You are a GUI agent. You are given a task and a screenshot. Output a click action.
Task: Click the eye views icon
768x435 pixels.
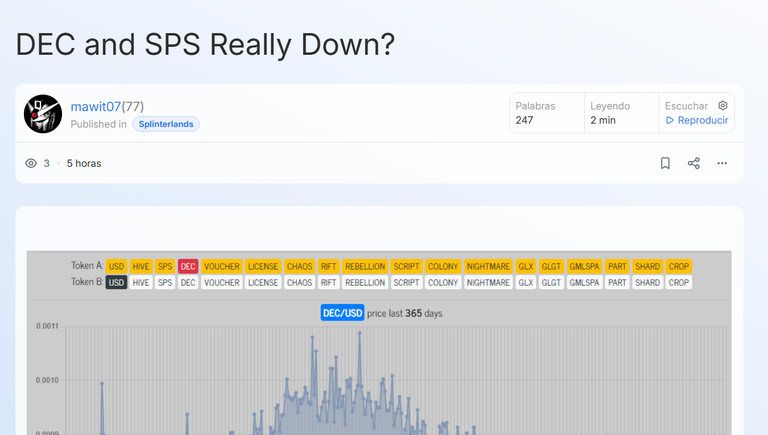31,163
